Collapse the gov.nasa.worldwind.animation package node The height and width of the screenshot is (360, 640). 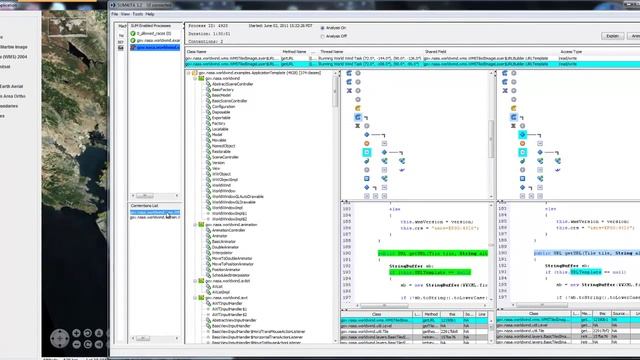(195, 224)
